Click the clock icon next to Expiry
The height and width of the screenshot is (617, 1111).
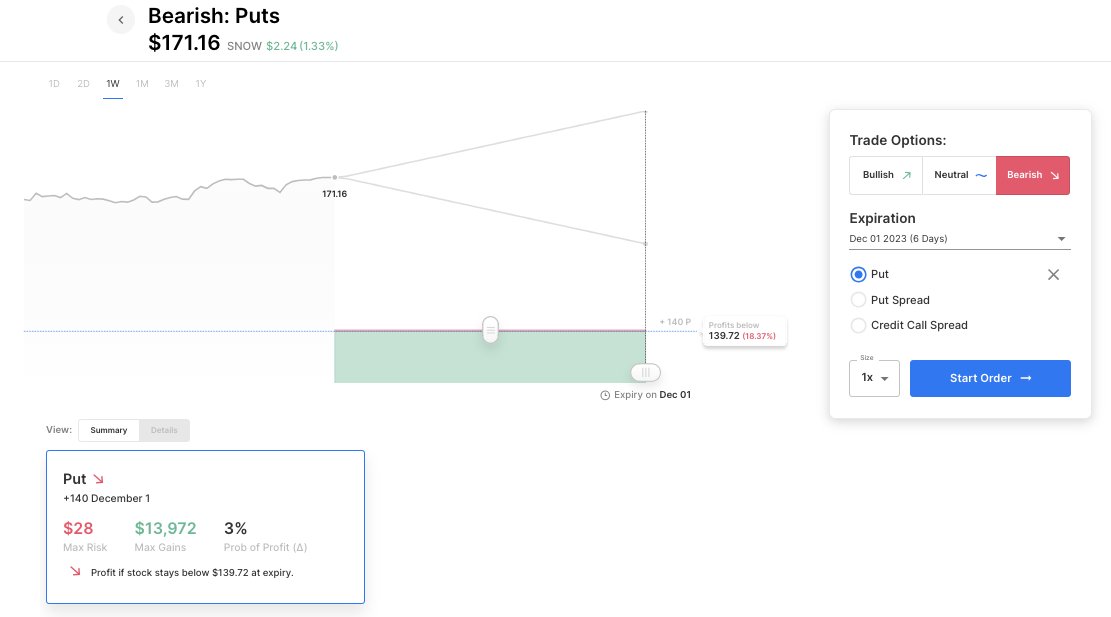point(605,396)
